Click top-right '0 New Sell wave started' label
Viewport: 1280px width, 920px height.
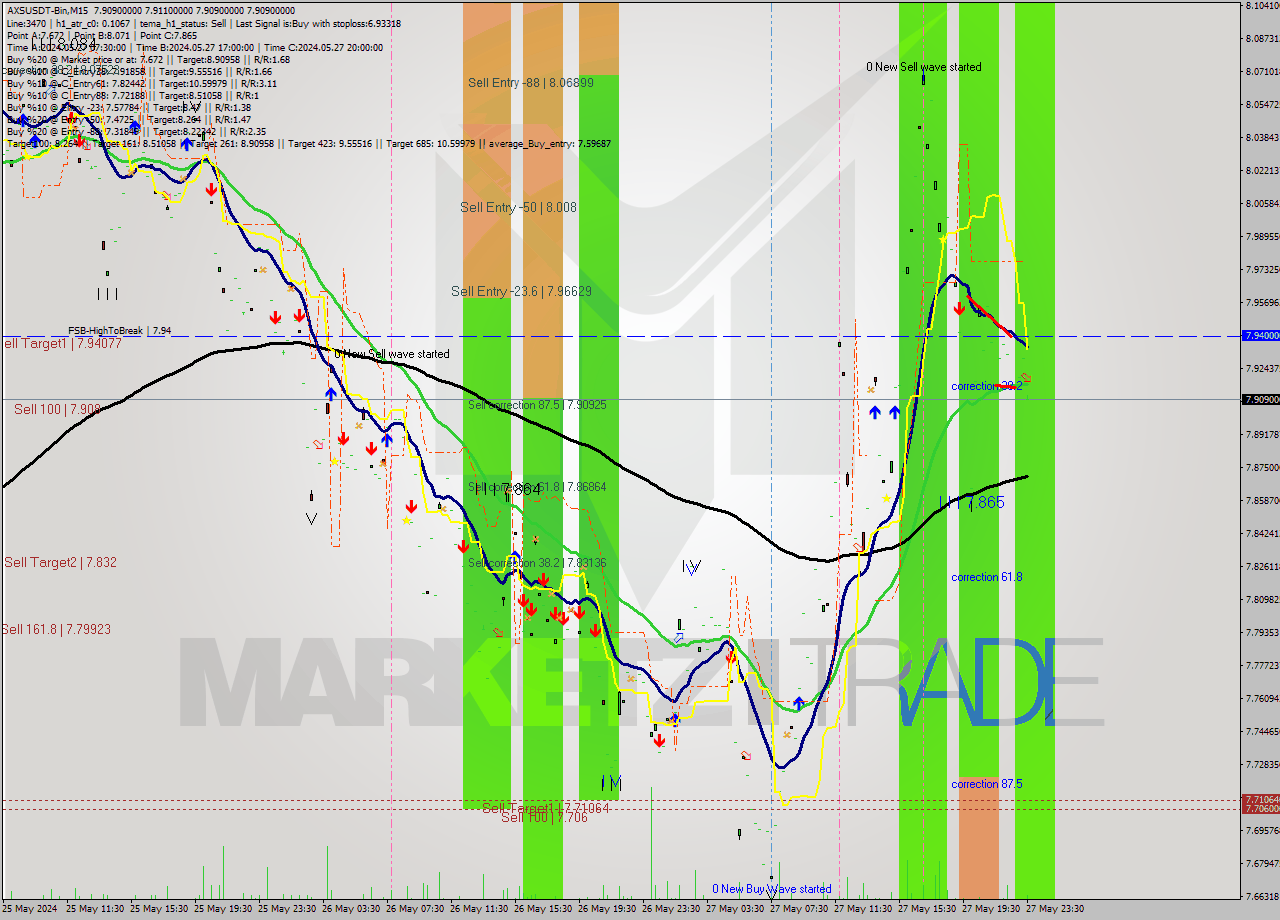923,67
